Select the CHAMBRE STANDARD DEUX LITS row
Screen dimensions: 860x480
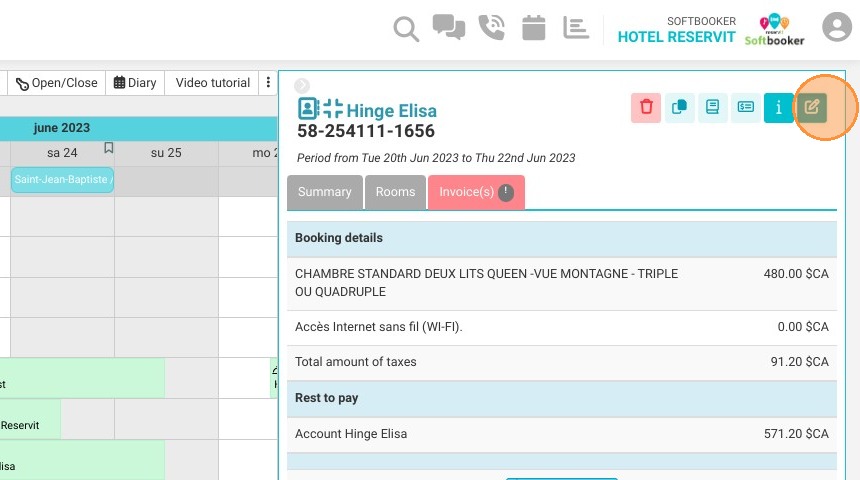click(x=562, y=283)
